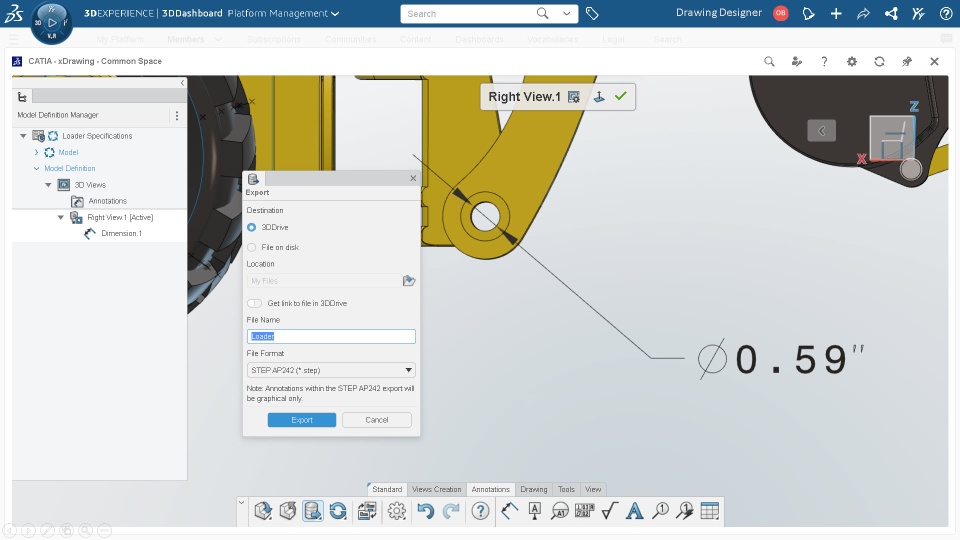
Task: Click the Update refresh tool in the toolbar
Action: tap(338, 511)
